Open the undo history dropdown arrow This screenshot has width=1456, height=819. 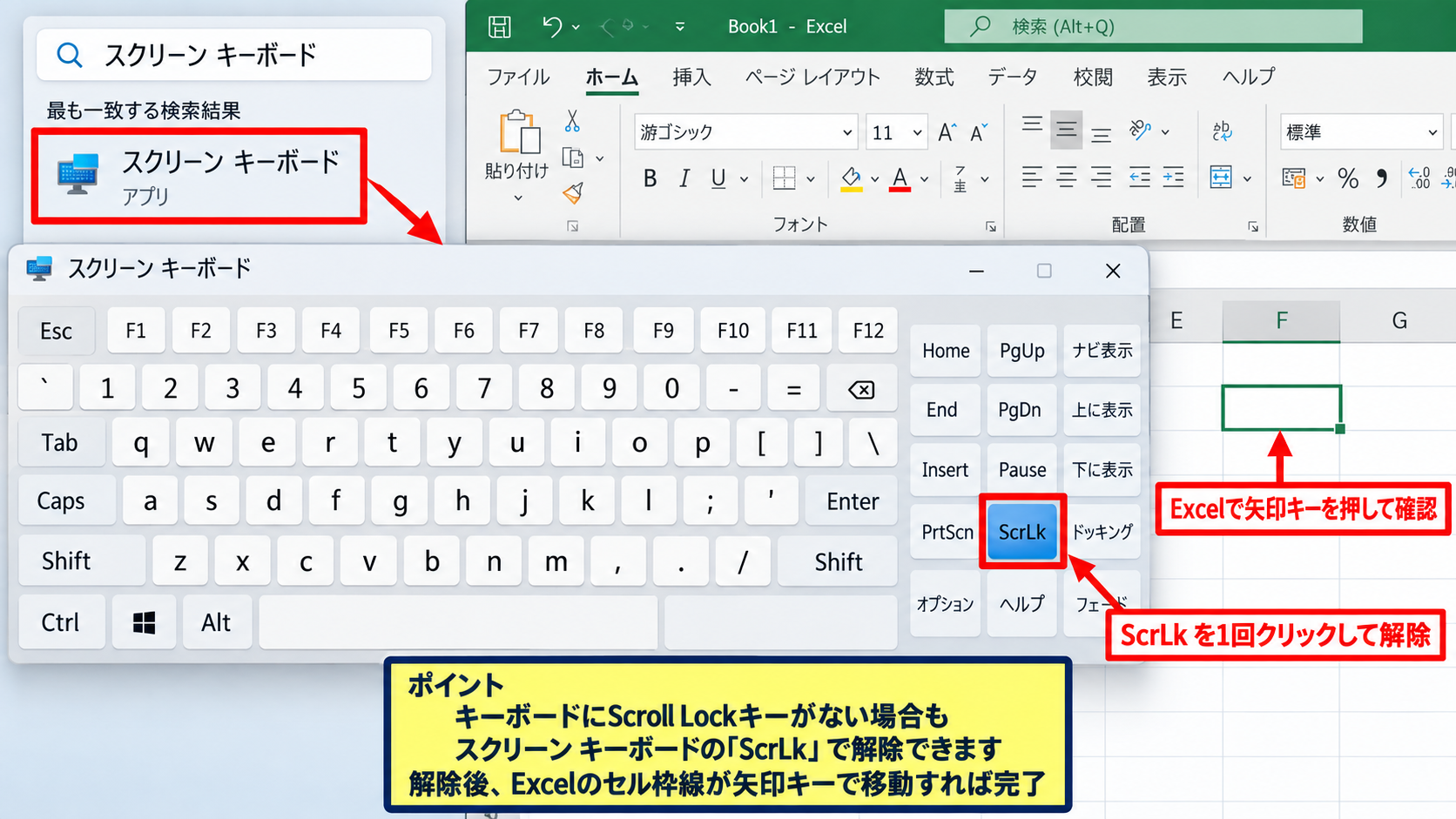(x=576, y=27)
